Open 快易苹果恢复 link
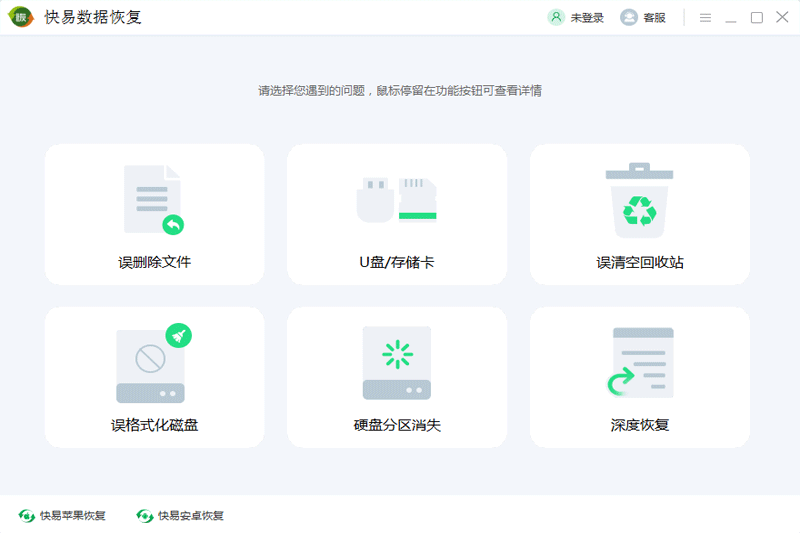The height and width of the screenshot is (533, 800). [x=72, y=516]
